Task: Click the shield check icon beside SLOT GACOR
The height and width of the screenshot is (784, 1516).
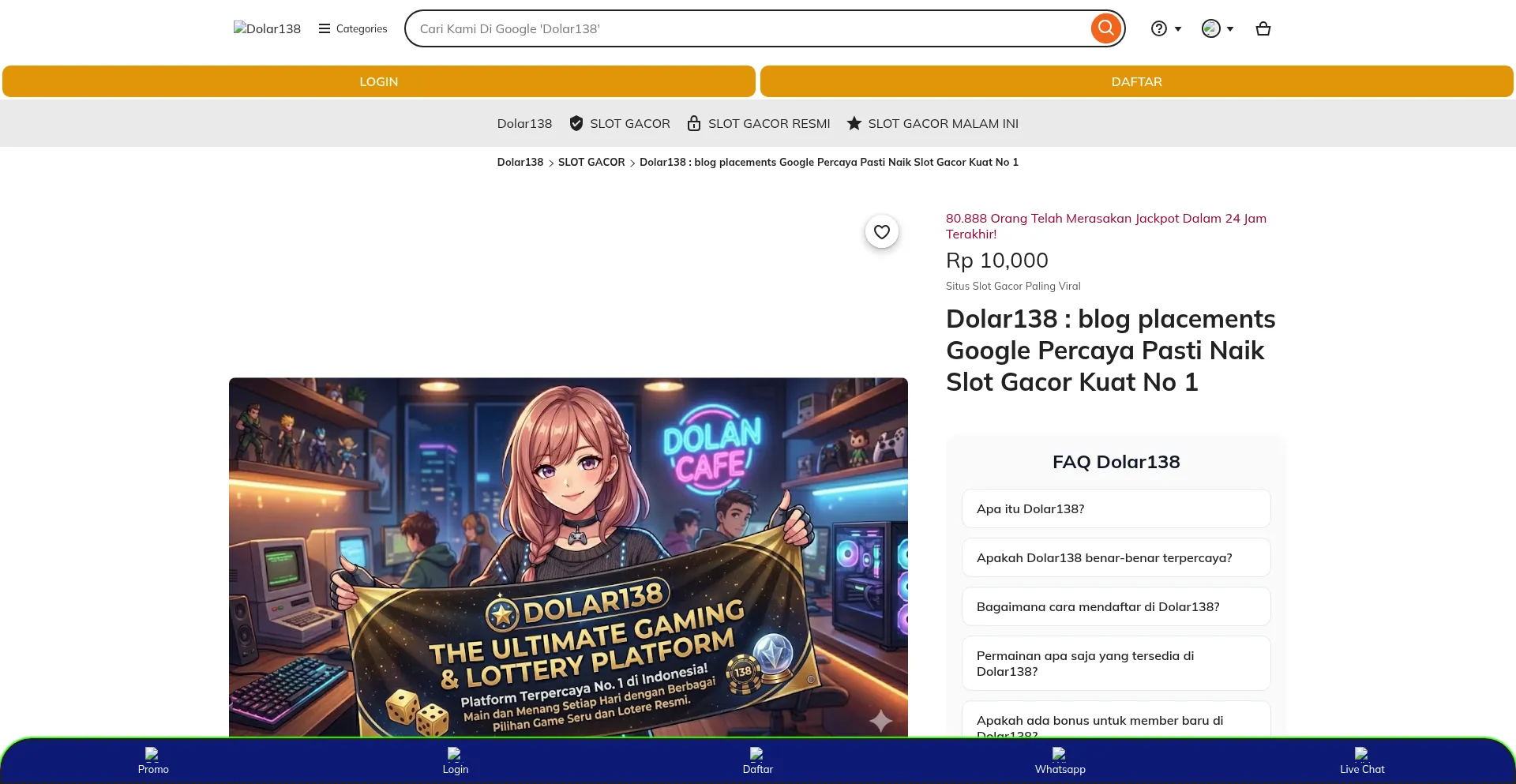Action: 576,123
